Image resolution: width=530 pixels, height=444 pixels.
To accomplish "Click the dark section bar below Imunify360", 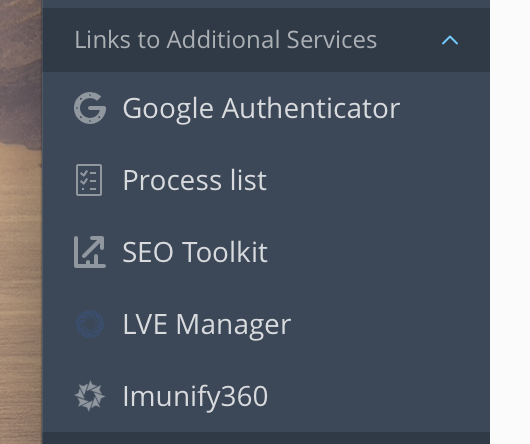I will pyautogui.click(x=266, y=438).
